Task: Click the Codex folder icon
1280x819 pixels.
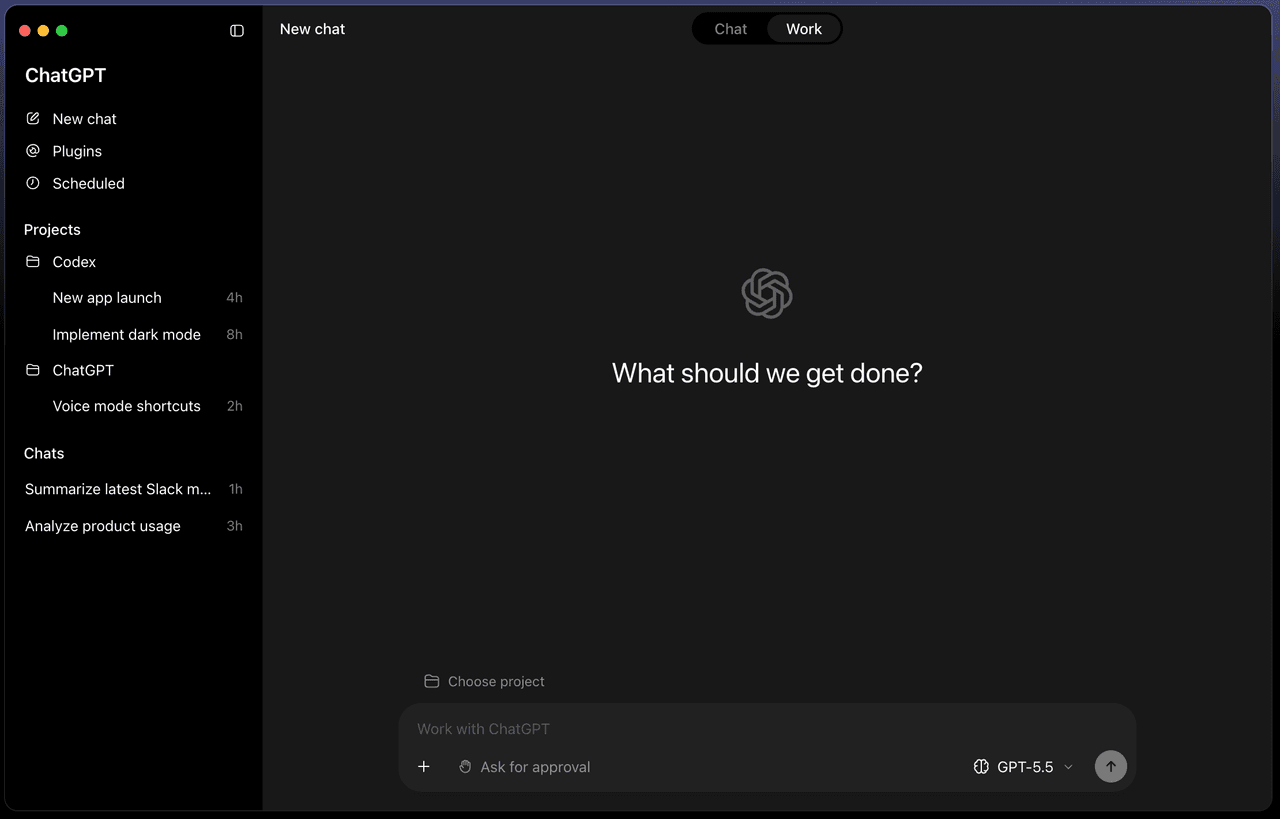Action: (33, 262)
